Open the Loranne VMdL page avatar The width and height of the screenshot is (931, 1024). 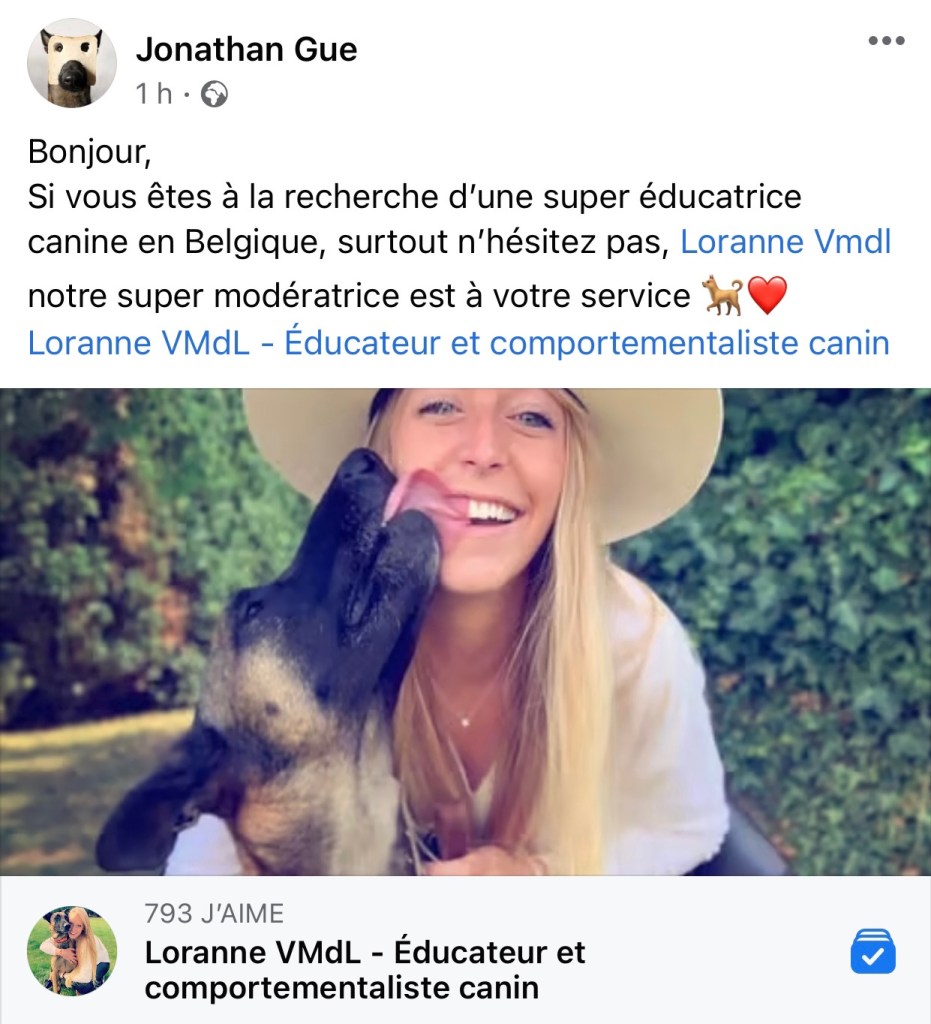click(72, 950)
